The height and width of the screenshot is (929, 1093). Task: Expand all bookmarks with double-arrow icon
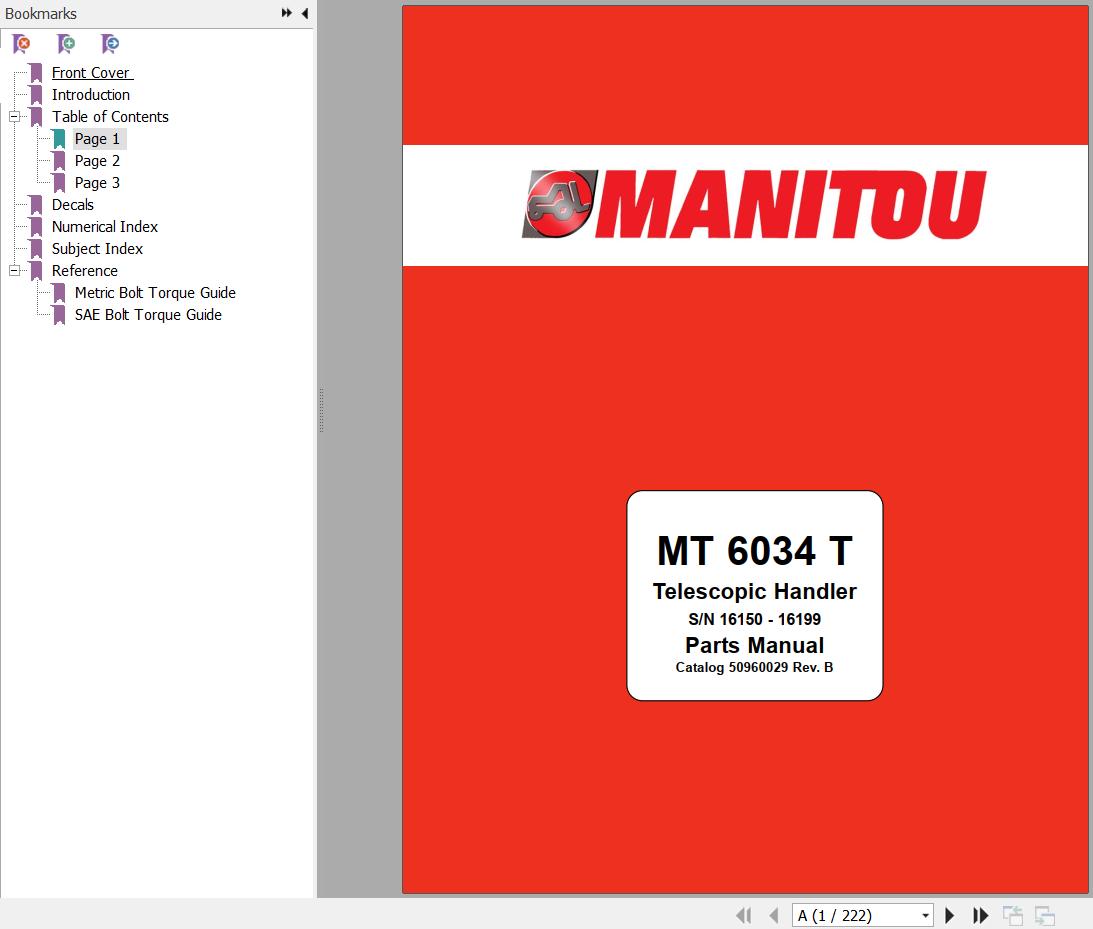pyautogui.click(x=286, y=13)
